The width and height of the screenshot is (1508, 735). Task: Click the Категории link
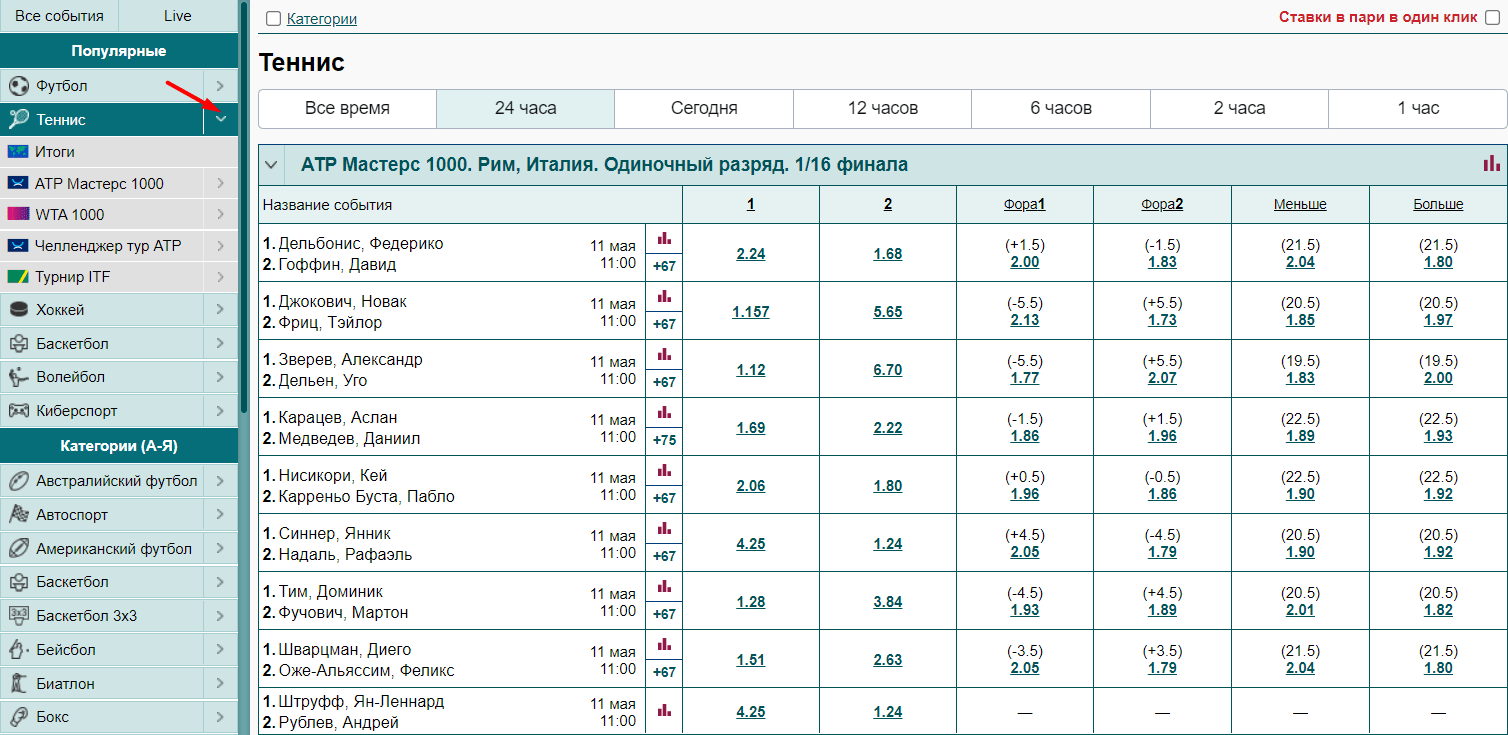click(322, 19)
